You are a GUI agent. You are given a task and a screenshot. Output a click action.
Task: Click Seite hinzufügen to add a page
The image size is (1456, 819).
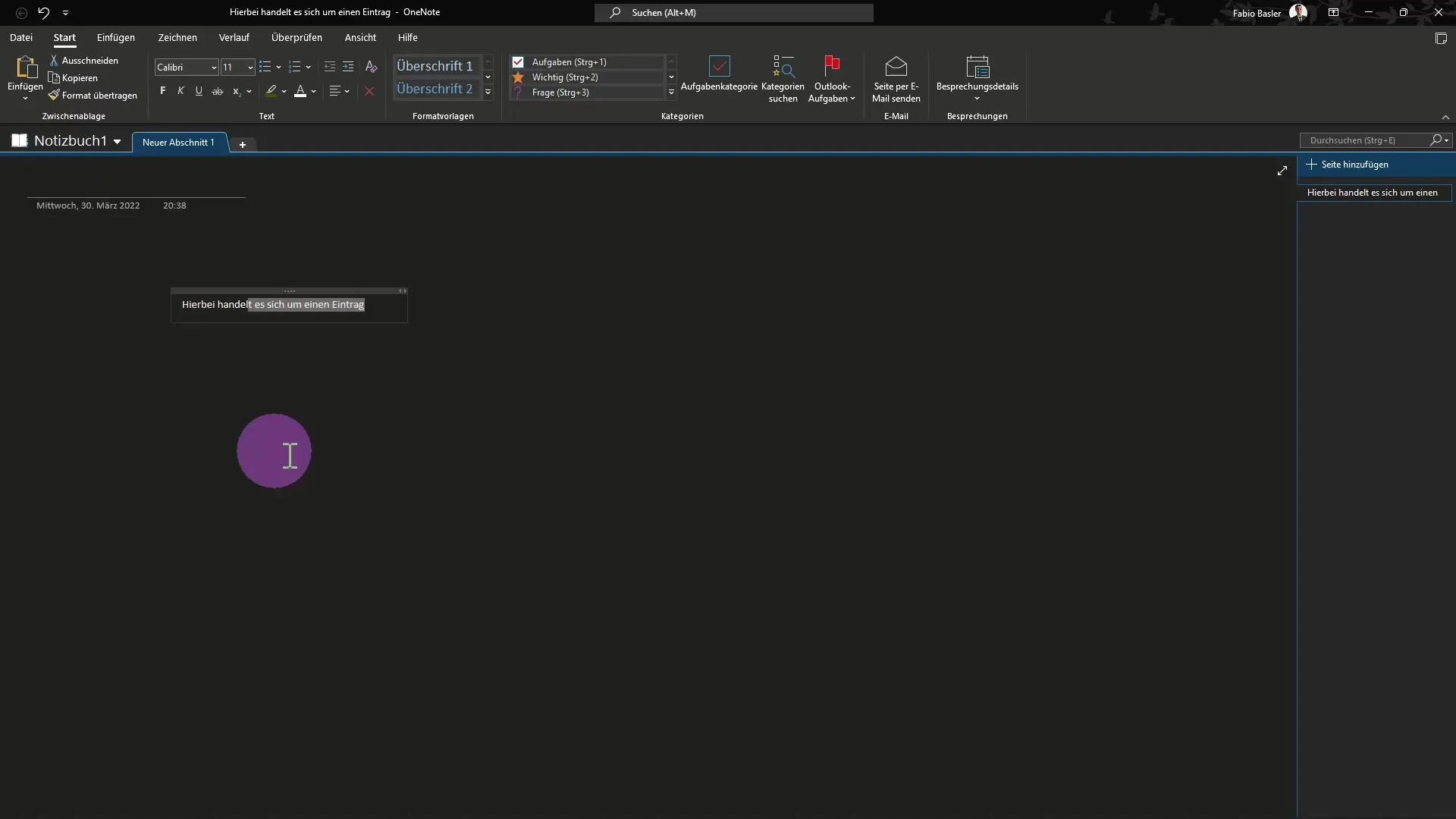(x=1348, y=165)
